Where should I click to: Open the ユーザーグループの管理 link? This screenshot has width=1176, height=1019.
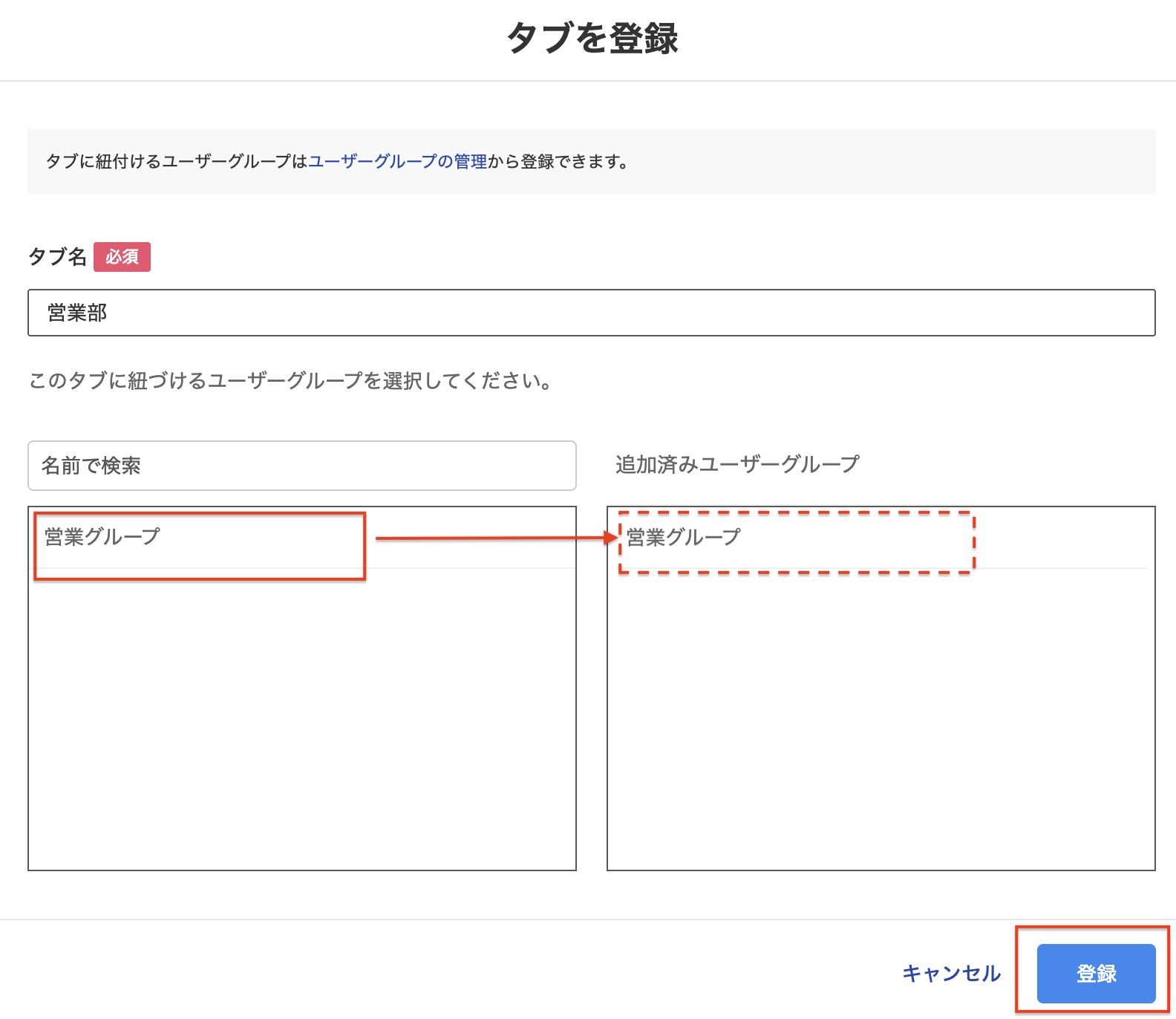click(x=398, y=161)
